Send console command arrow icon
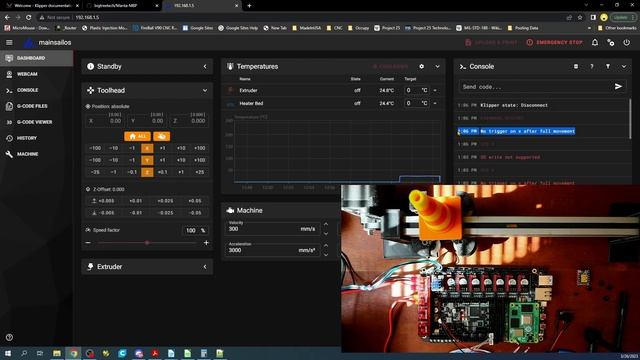The image size is (640, 360). pyautogui.click(x=618, y=87)
